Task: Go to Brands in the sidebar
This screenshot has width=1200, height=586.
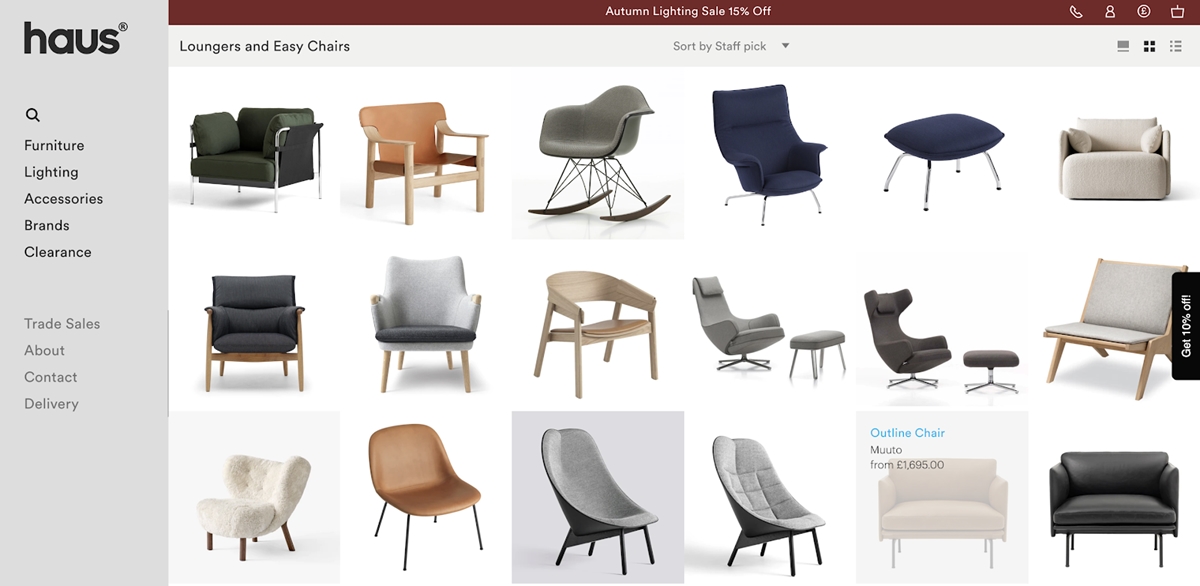Action: click(47, 225)
